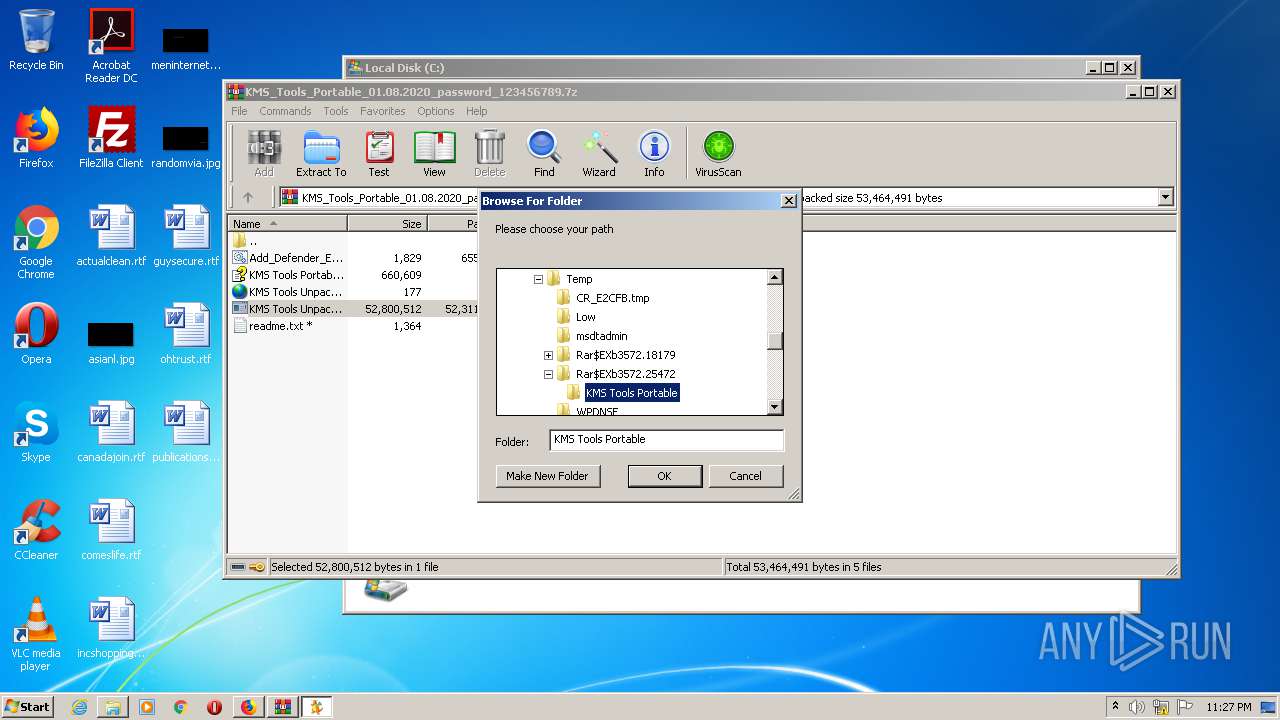This screenshot has height=720, width=1280.
Task: Click the volume icon in system tray
Action: coord(1137,707)
